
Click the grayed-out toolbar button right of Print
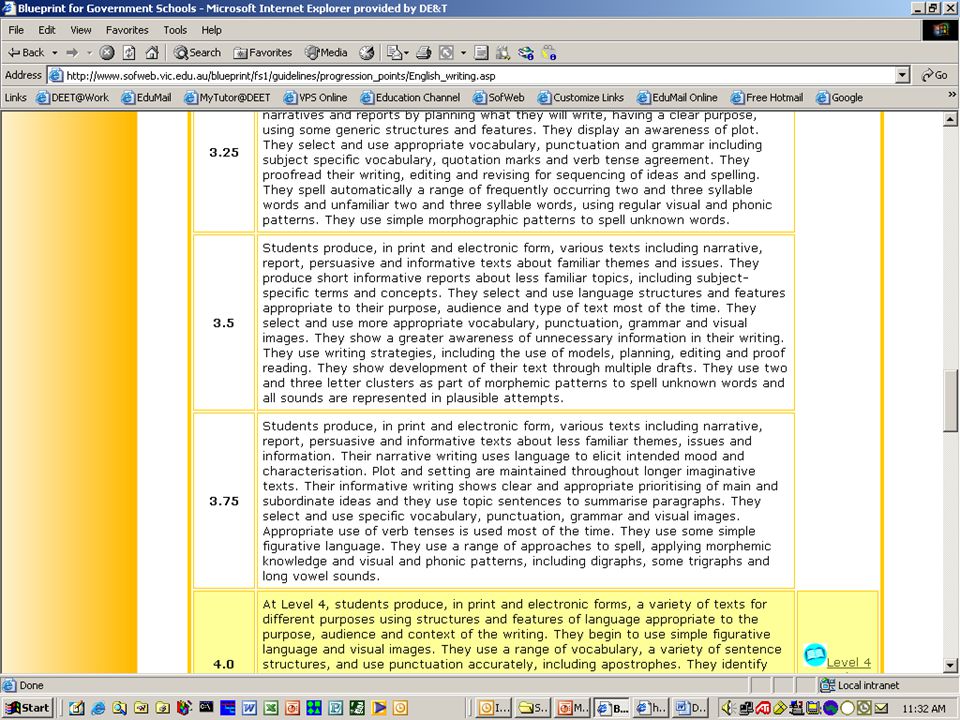pos(446,53)
